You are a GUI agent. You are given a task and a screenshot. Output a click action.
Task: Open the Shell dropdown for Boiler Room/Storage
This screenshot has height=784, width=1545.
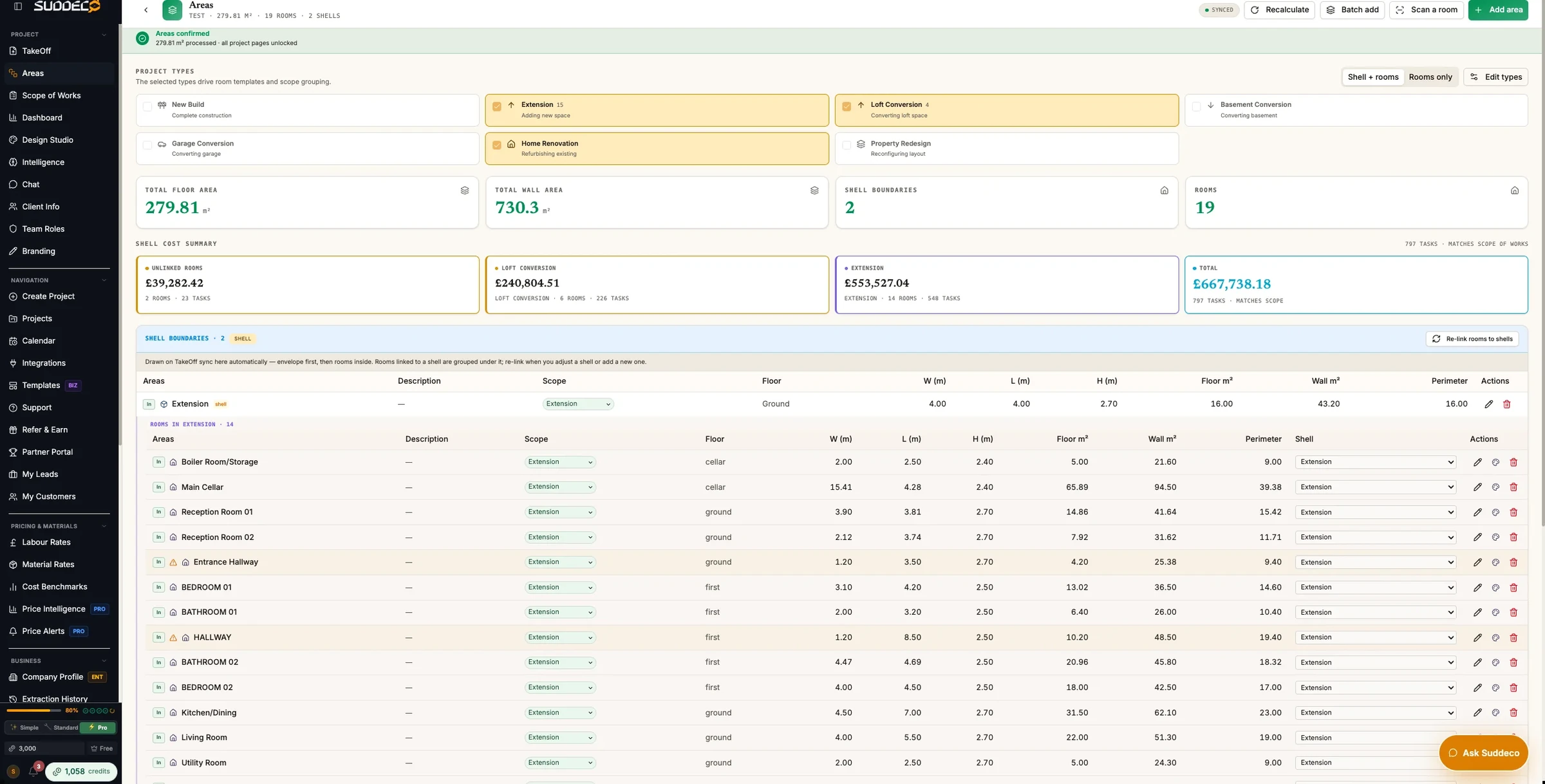click(1376, 462)
